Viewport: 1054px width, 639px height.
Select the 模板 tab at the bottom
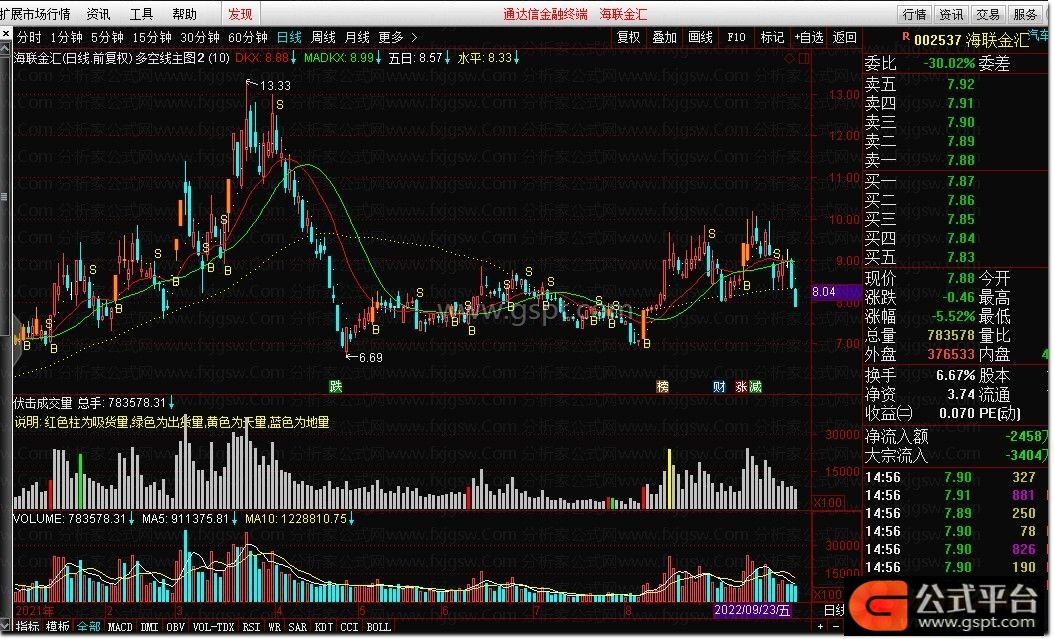[58, 627]
